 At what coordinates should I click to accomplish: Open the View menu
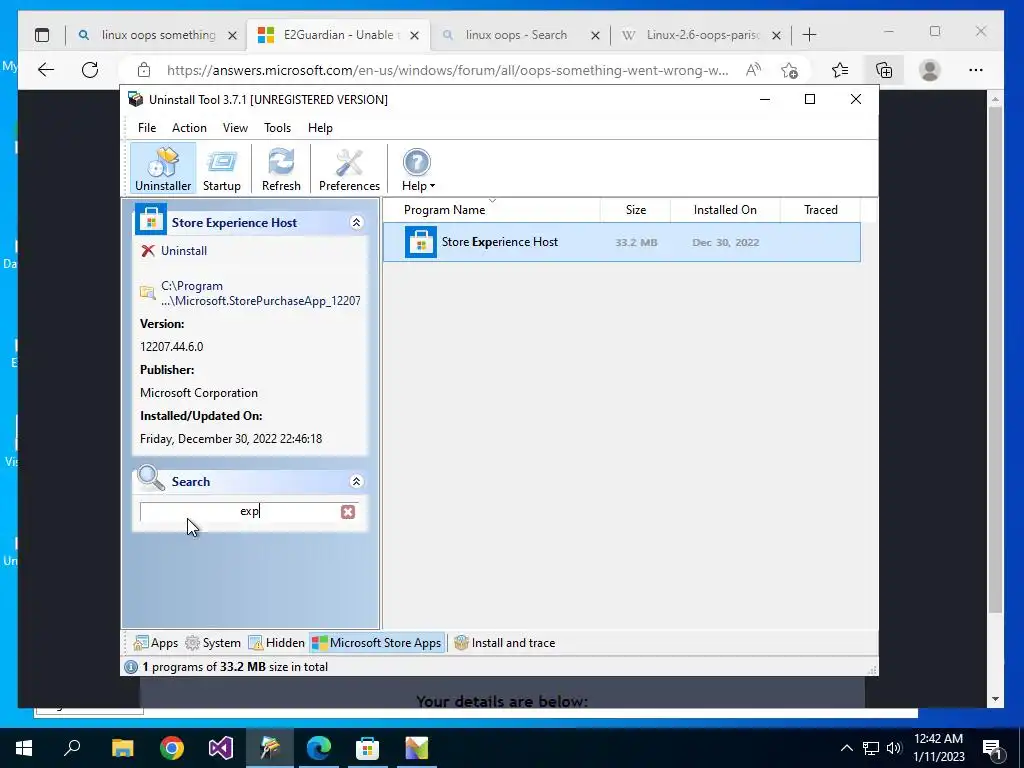tap(235, 128)
